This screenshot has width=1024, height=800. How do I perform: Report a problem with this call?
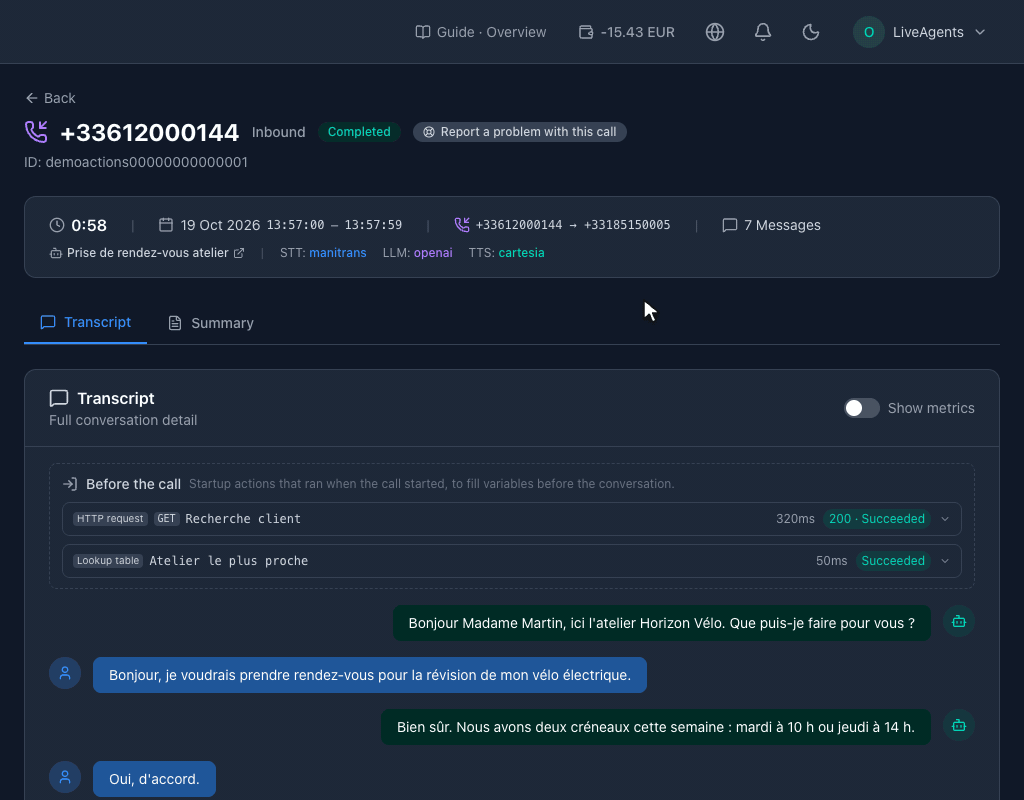click(520, 132)
